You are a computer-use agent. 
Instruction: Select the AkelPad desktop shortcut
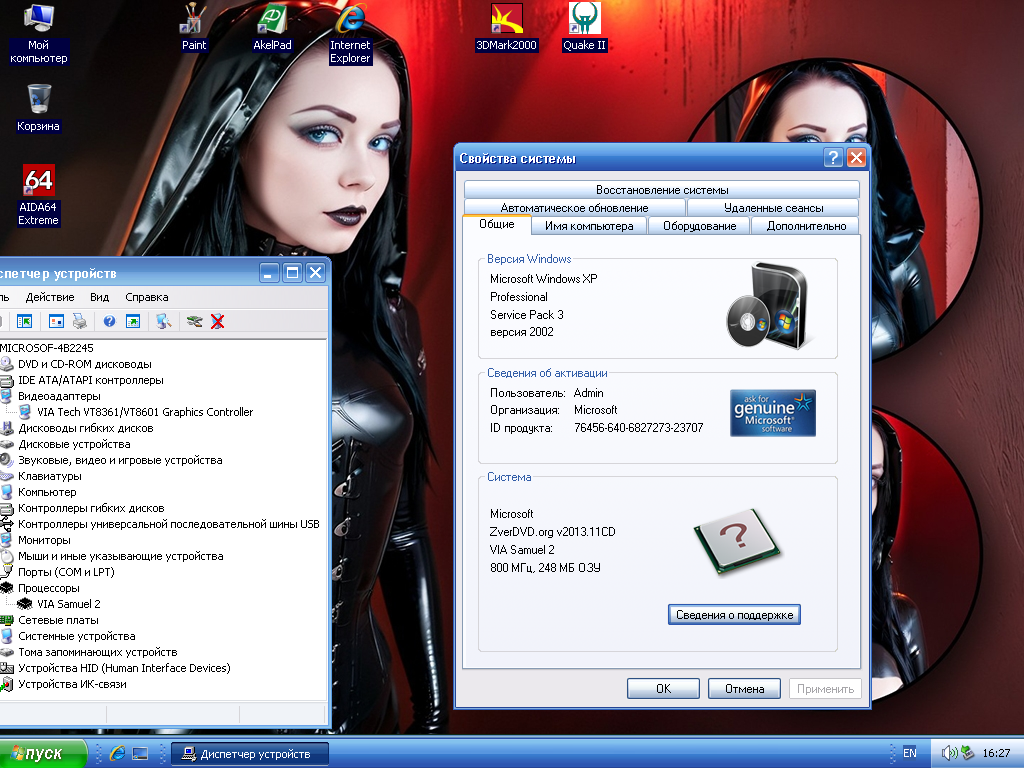(x=272, y=28)
